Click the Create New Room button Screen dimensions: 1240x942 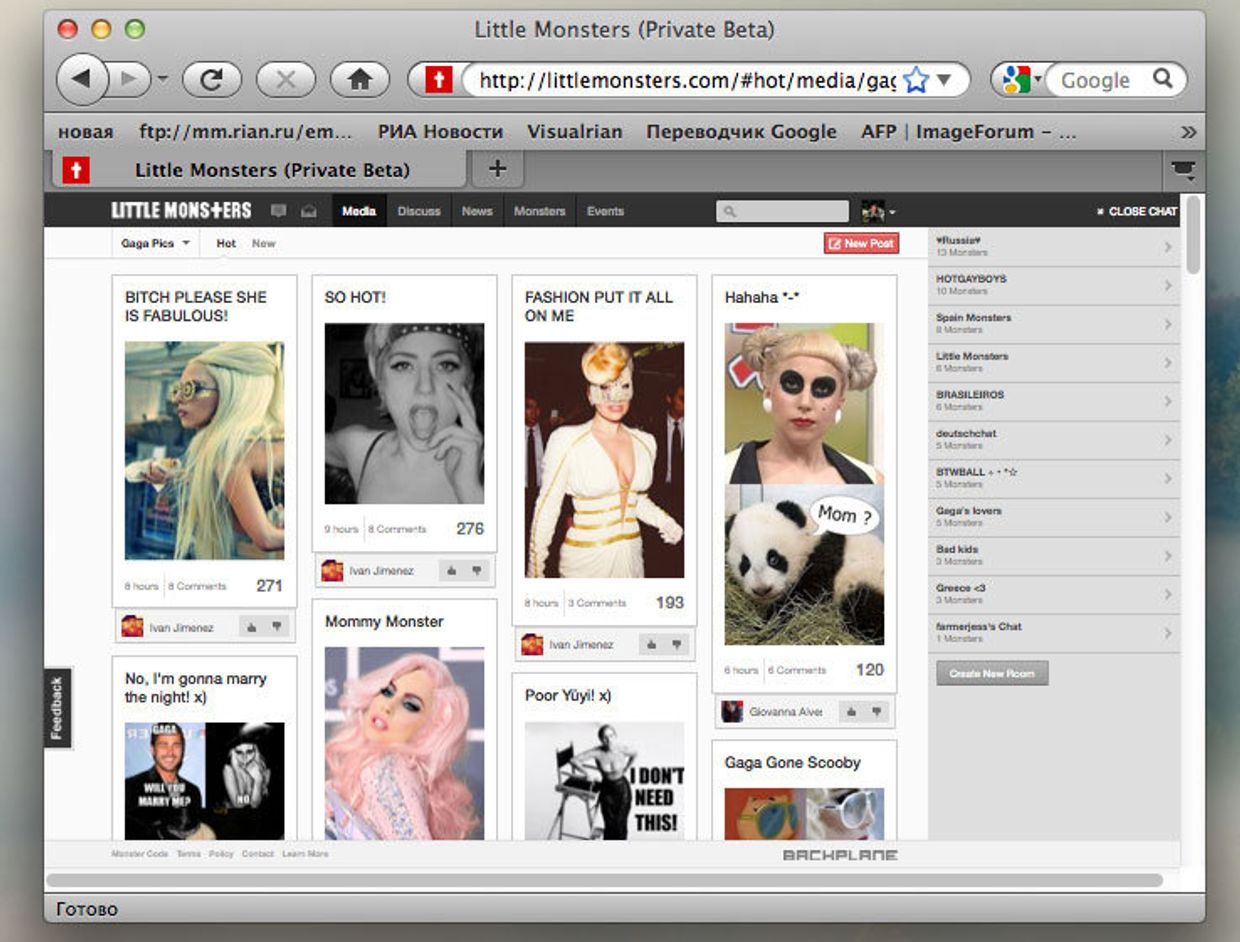992,673
